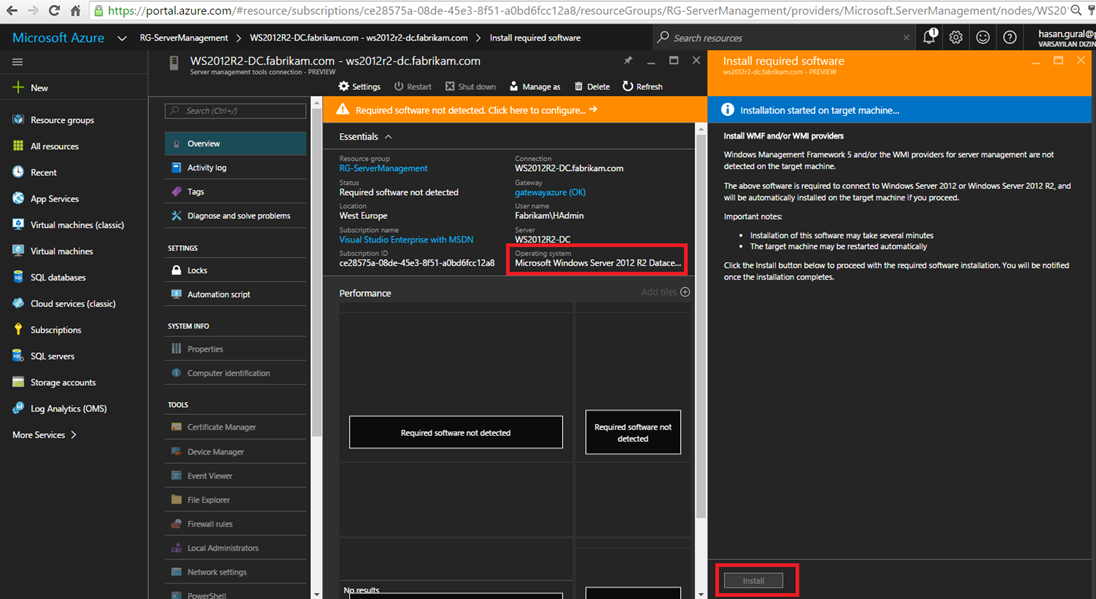Expand the Microsoft Azure dropdown chevron

pos(122,38)
